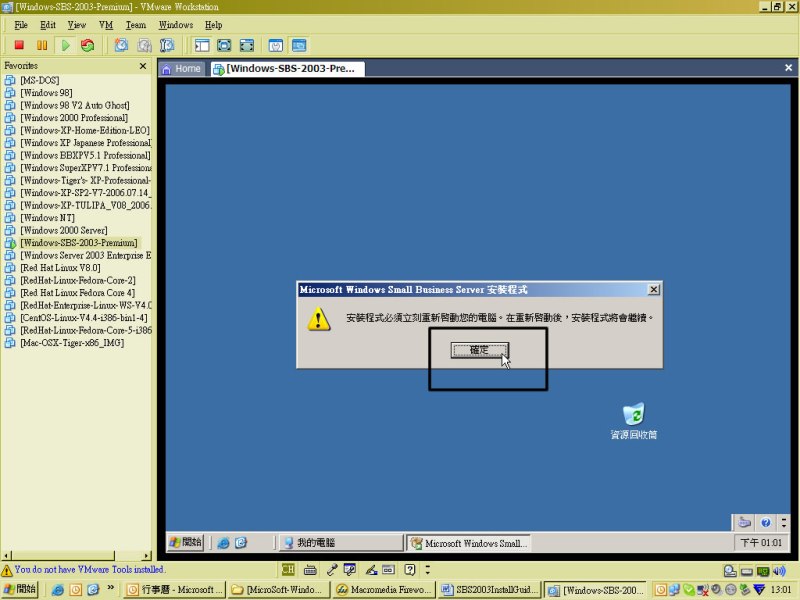Viewport: 800px width, 600px height.
Task: Click Microsoft Windows Small... guest taskbar button
Action: 468,543
